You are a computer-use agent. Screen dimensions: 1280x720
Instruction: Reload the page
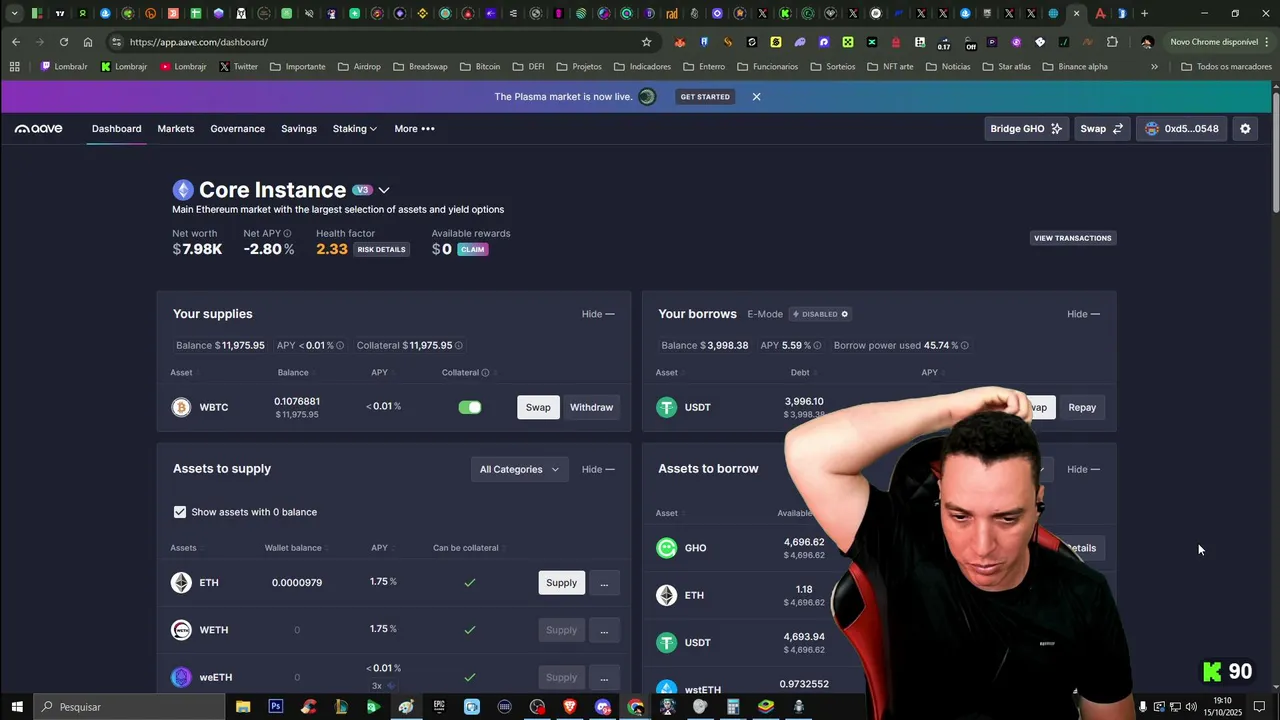coord(64,42)
